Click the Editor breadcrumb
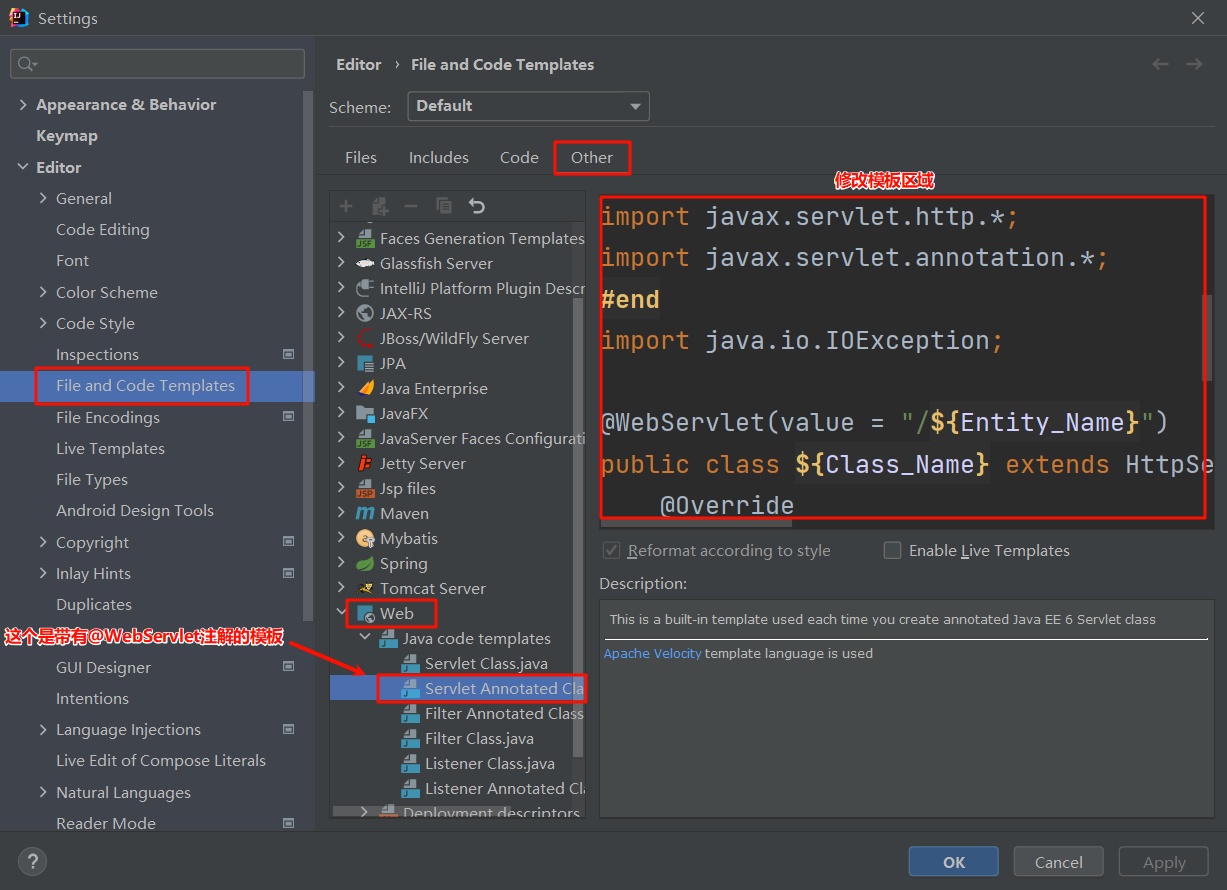 [x=358, y=64]
